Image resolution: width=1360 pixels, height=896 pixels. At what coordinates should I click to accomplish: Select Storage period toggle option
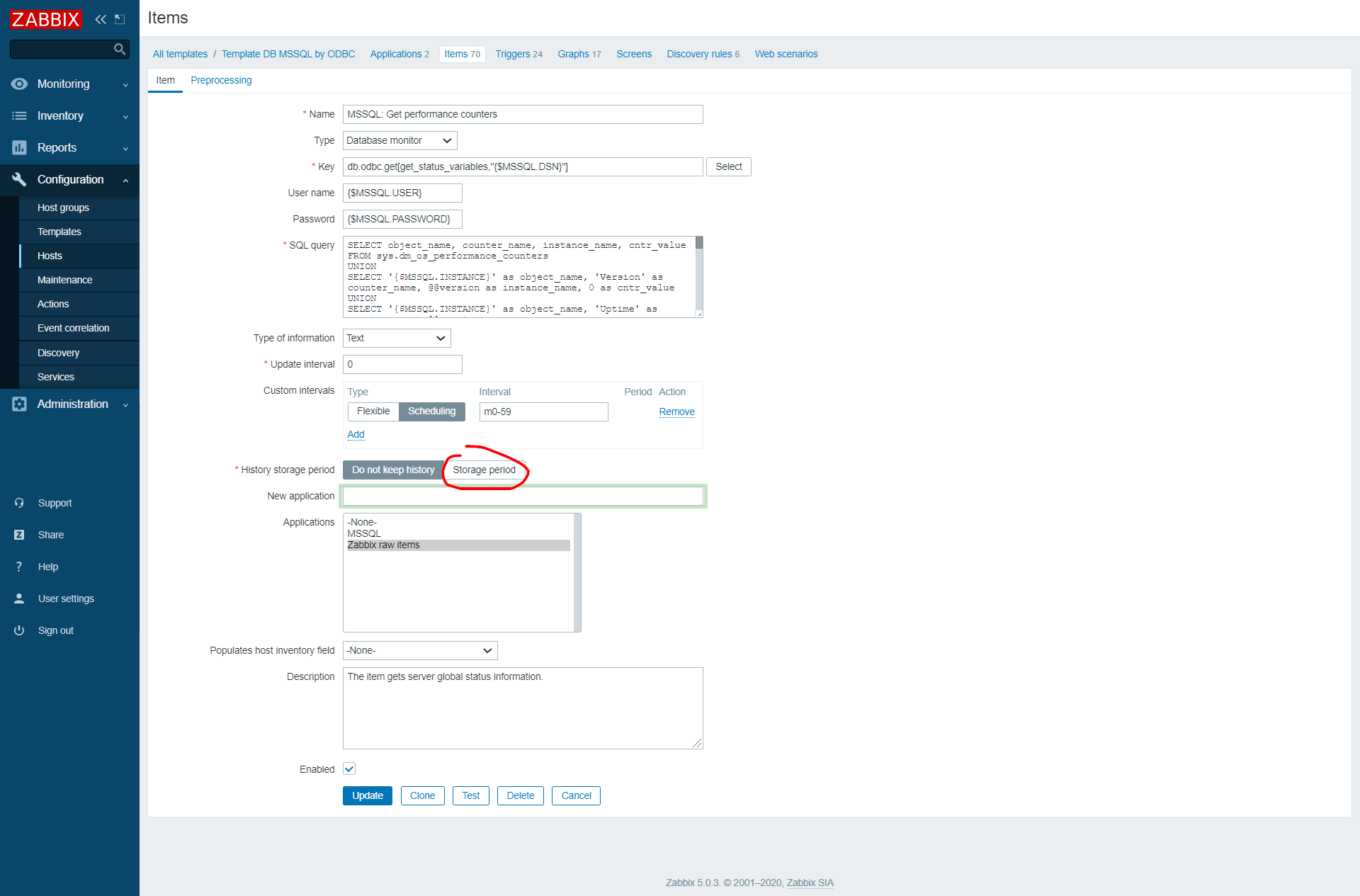pyautogui.click(x=484, y=470)
